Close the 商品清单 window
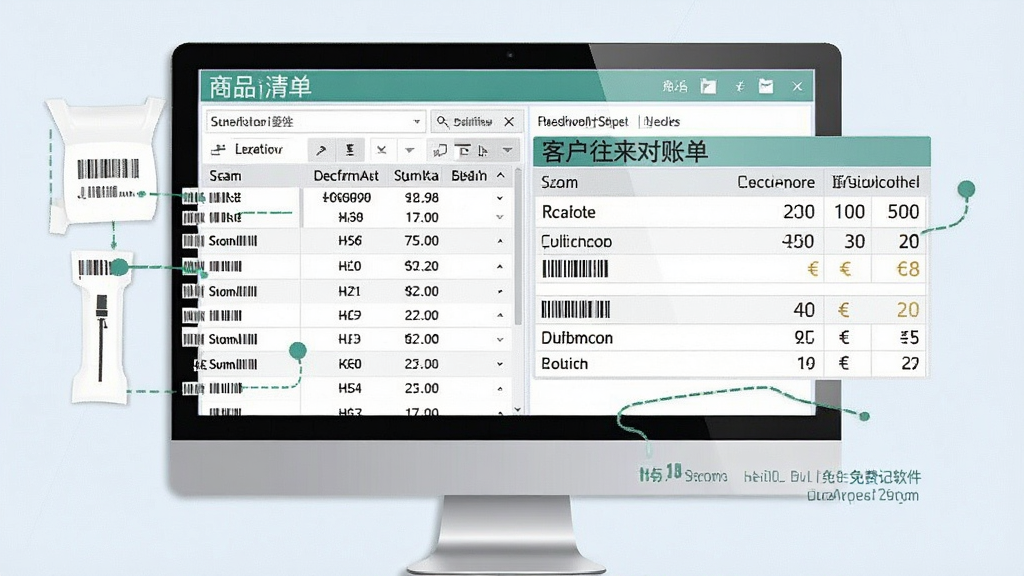1024x576 pixels. [x=797, y=86]
